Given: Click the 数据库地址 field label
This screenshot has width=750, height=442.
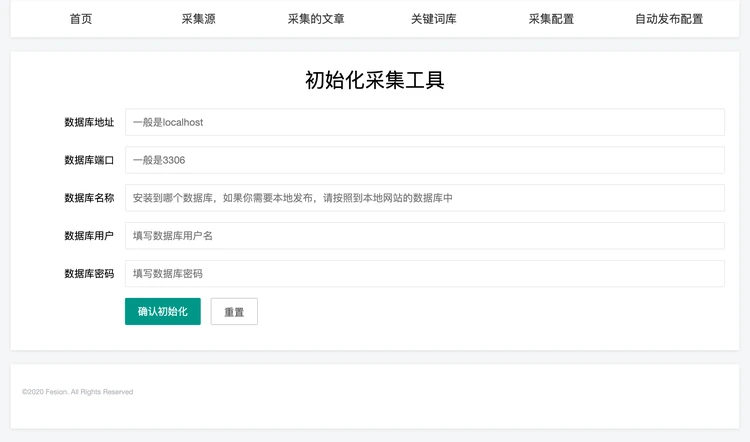Looking at the screenshot, I should (x=89, y=123).
